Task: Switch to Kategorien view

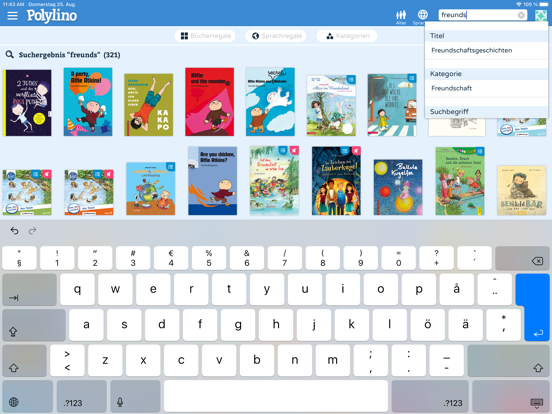Action: pos(347,36)
